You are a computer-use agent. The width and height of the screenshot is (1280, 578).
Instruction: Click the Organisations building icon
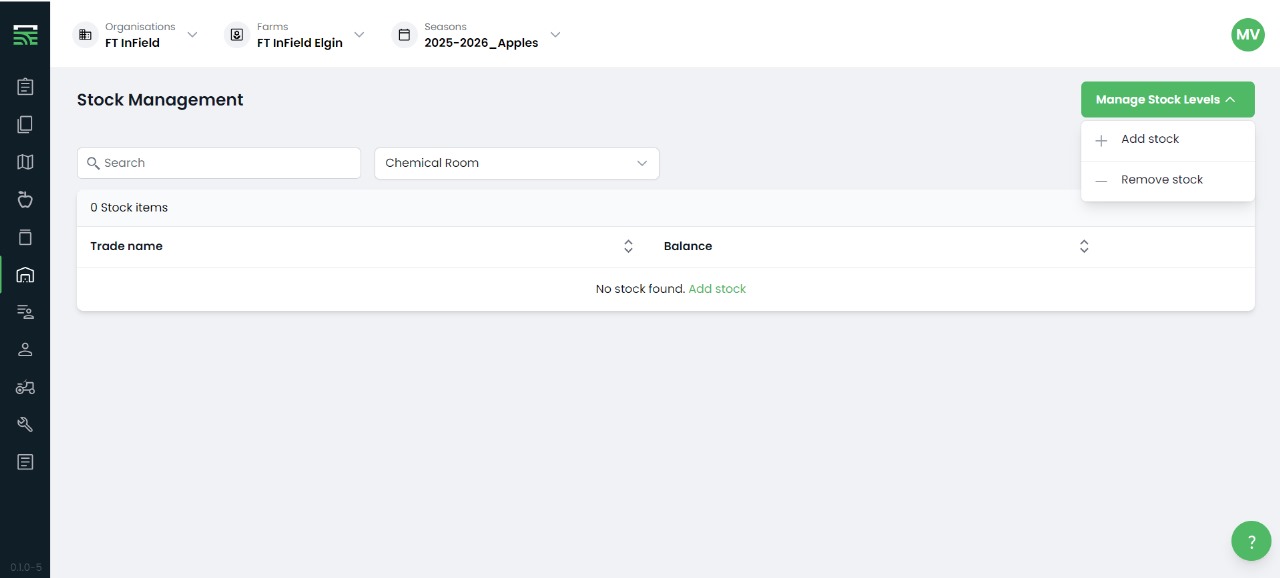[x=85, y=35]
